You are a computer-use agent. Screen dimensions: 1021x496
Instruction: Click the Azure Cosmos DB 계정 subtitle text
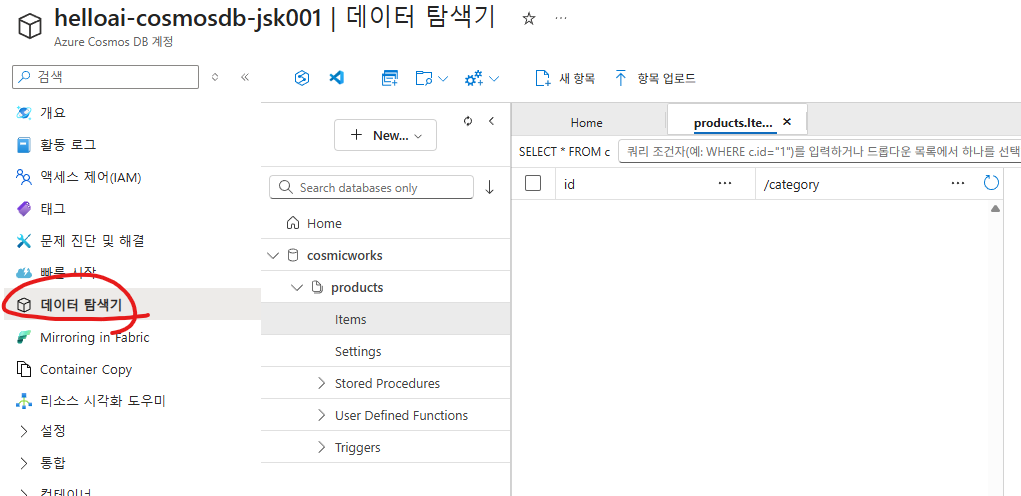(113, 42)
